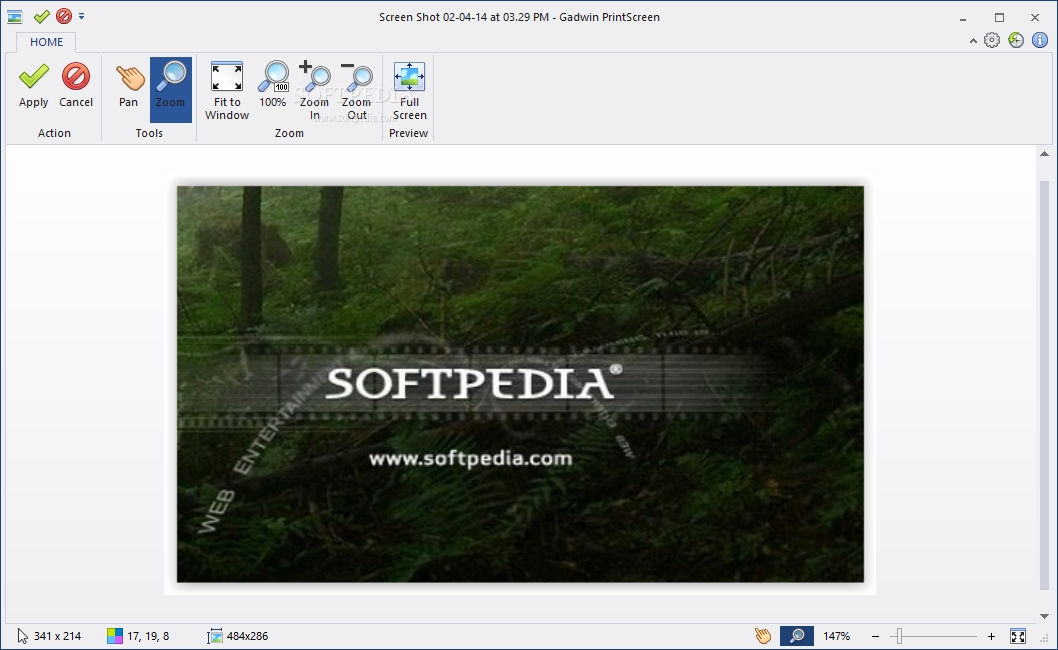This screenshot has width=1058, height=650.
Task: Click the vertical scrollbar down arrow
Action: pos(1044,616)
